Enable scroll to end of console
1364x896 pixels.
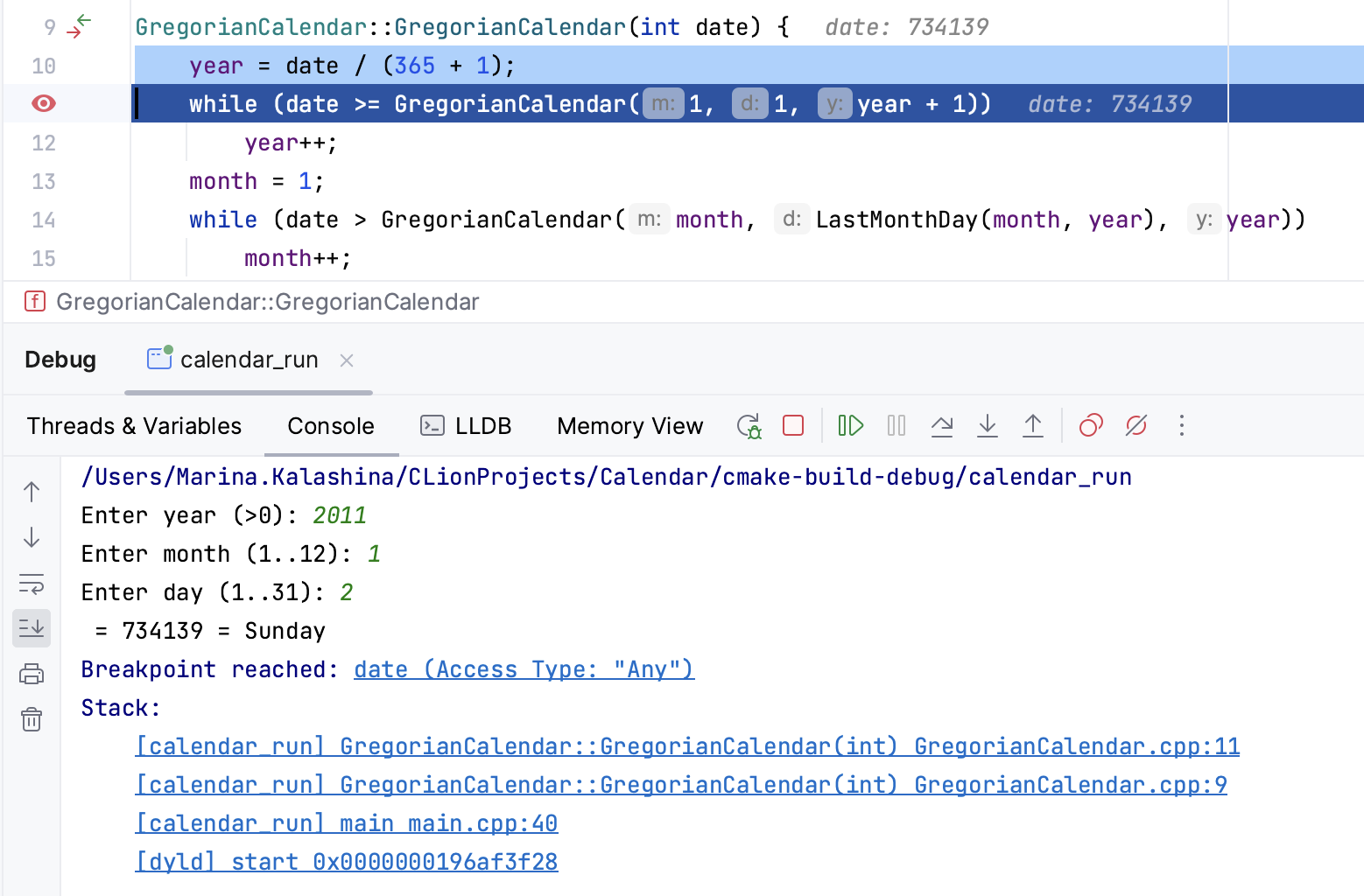(x=32, y=628)
